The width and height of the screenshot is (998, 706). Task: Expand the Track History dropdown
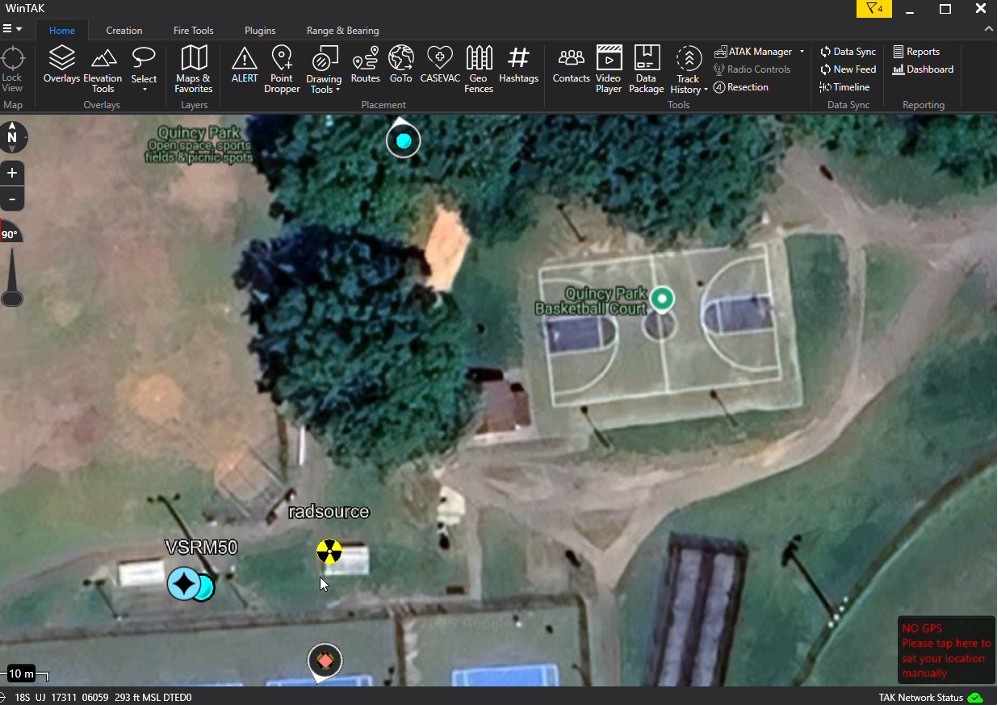click(x=706, y=90)
